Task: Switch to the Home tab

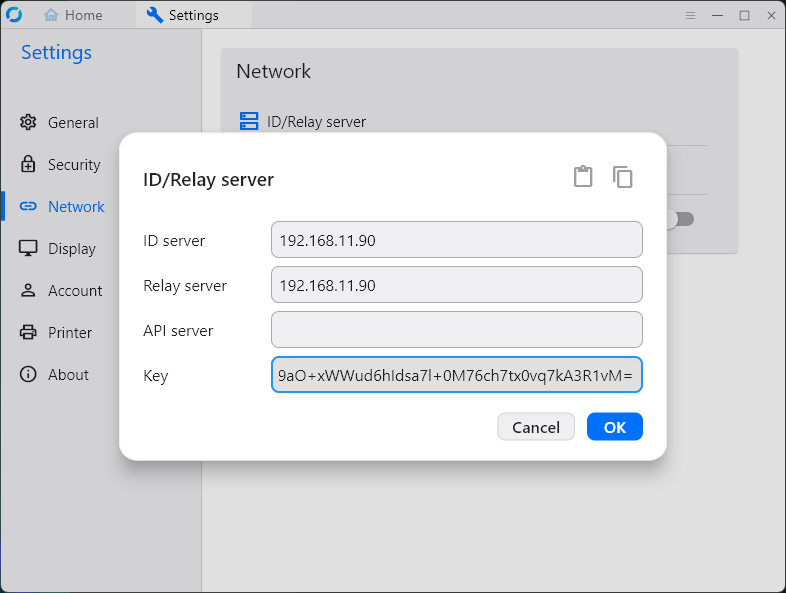Action: click(73, 15)
